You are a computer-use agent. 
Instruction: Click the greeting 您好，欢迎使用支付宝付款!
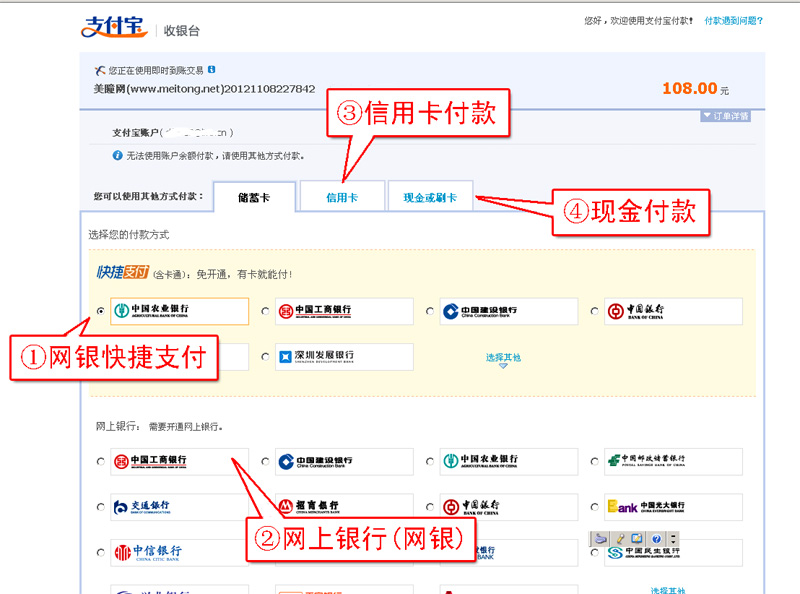tap(639, 21)
